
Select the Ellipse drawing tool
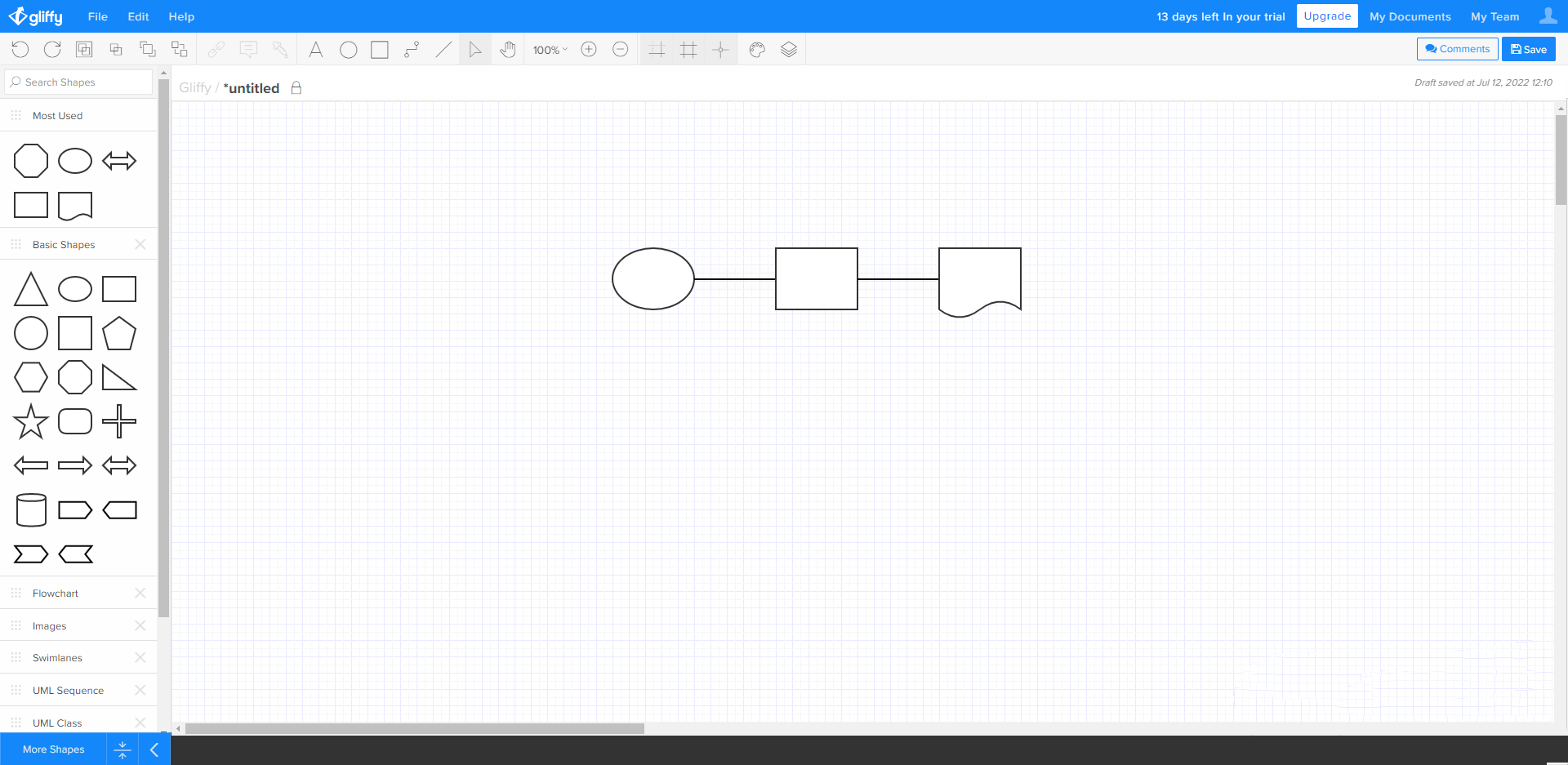point(348,50)
